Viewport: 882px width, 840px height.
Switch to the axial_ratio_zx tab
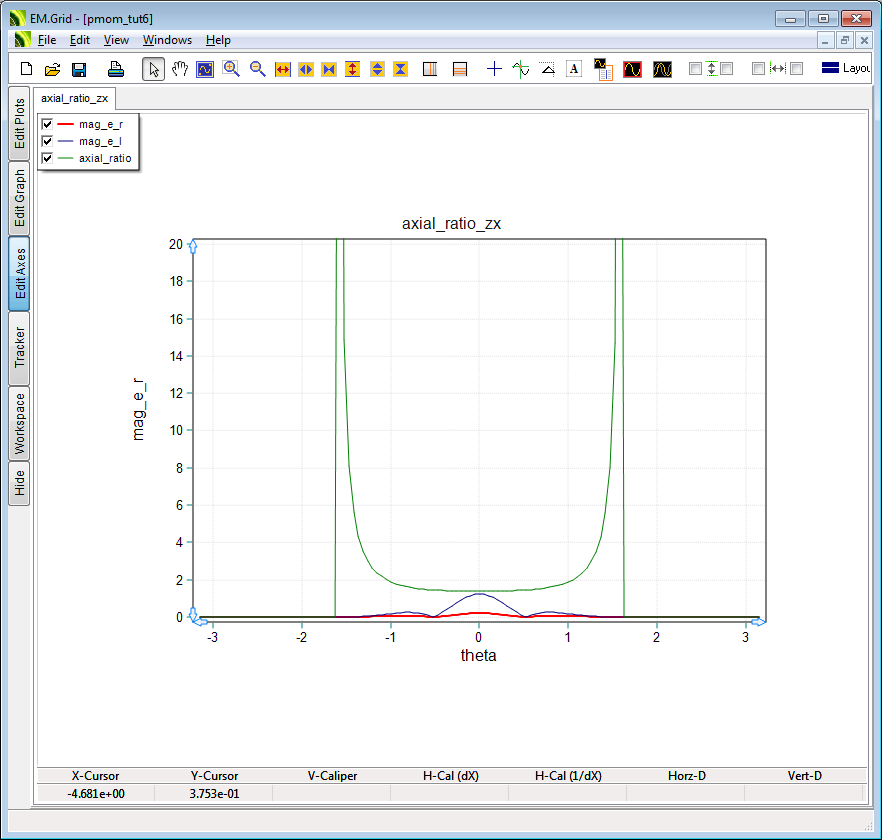point(75,98)
